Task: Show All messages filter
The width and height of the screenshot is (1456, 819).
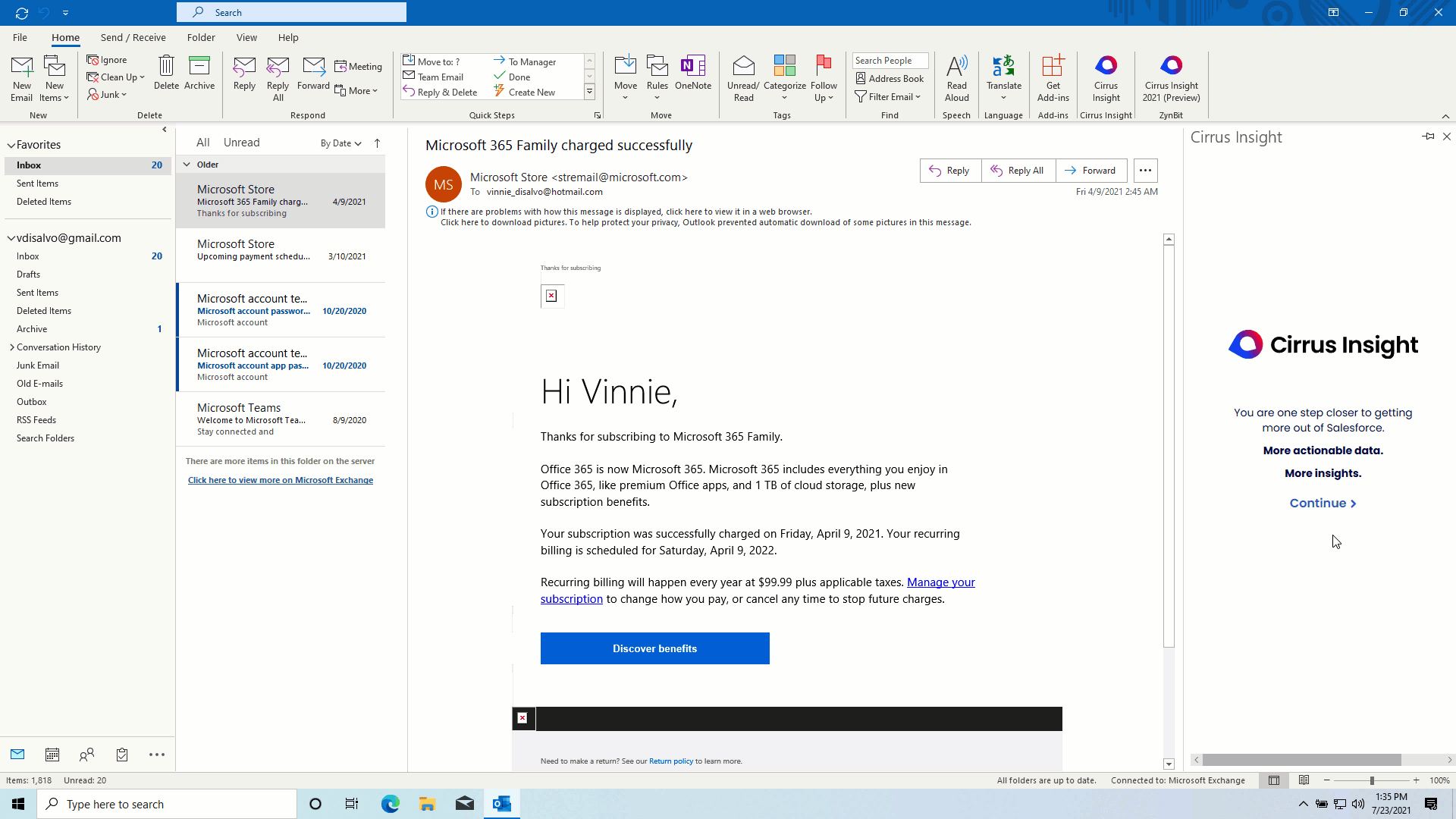Action: [x=202, y=143]
